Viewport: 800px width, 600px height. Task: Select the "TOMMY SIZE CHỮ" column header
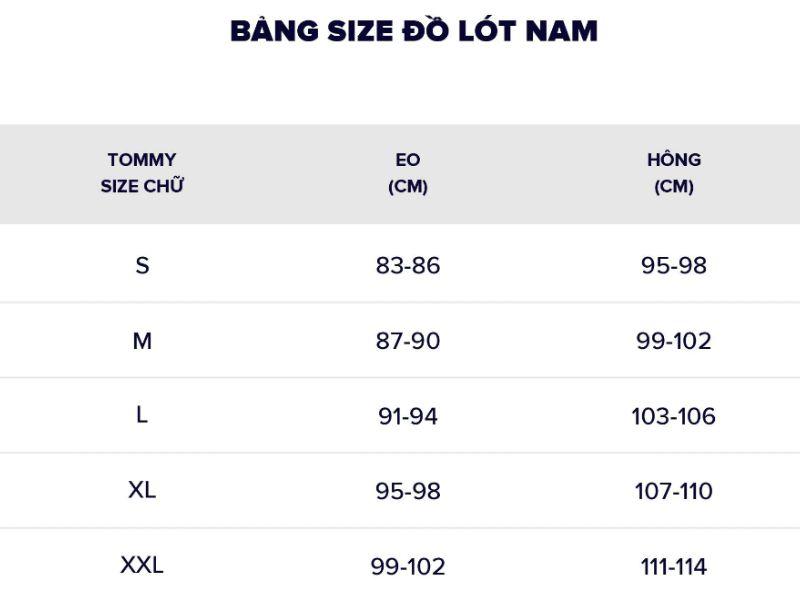pyautogui.click(x=142, y=173)
